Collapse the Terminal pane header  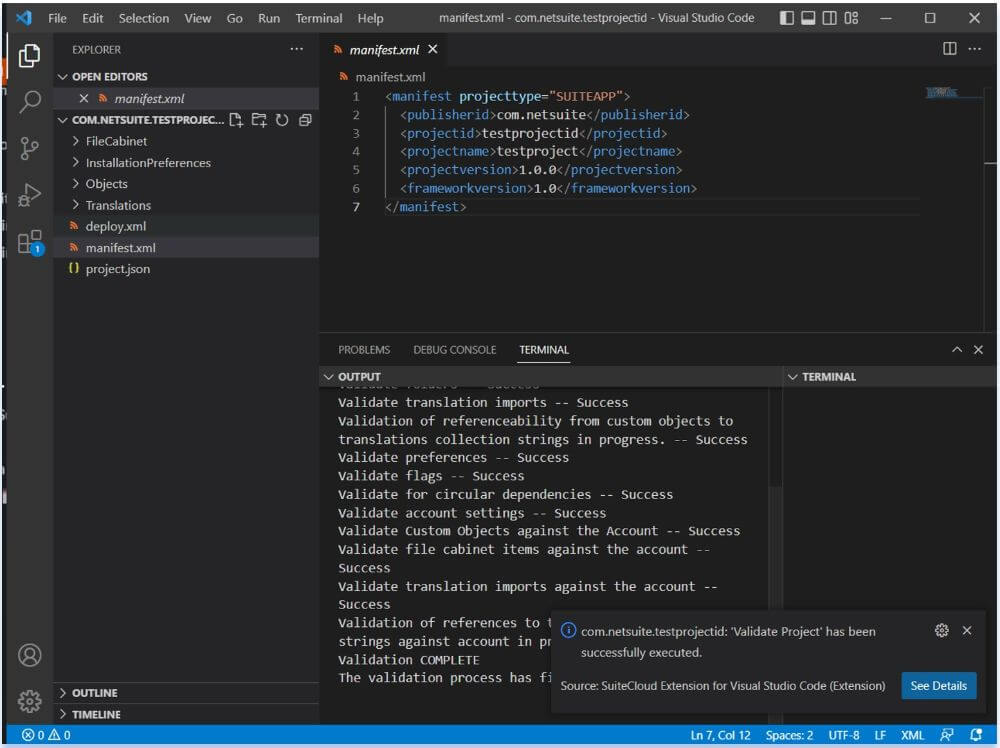point(890,377)
